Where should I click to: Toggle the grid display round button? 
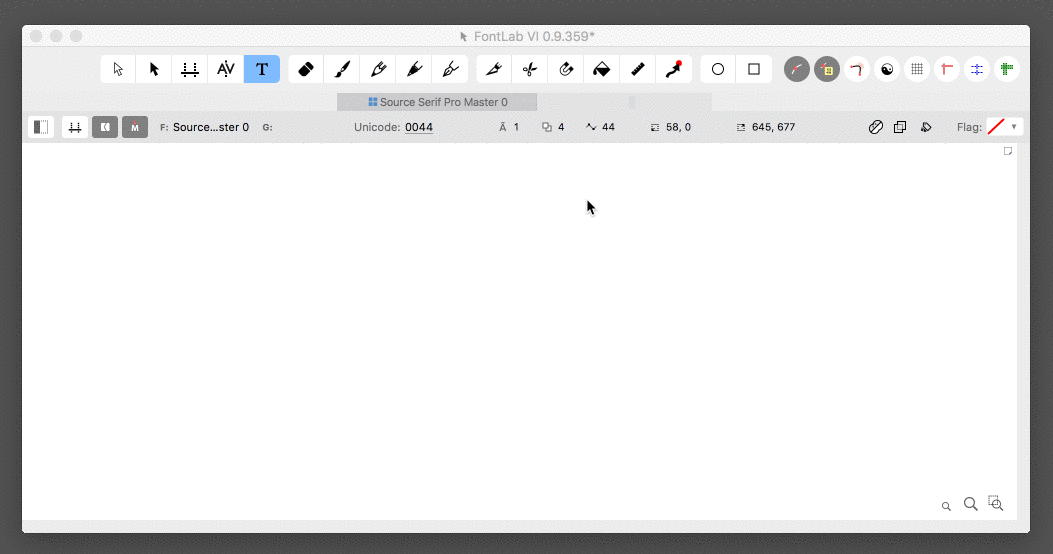coord(917,69)
